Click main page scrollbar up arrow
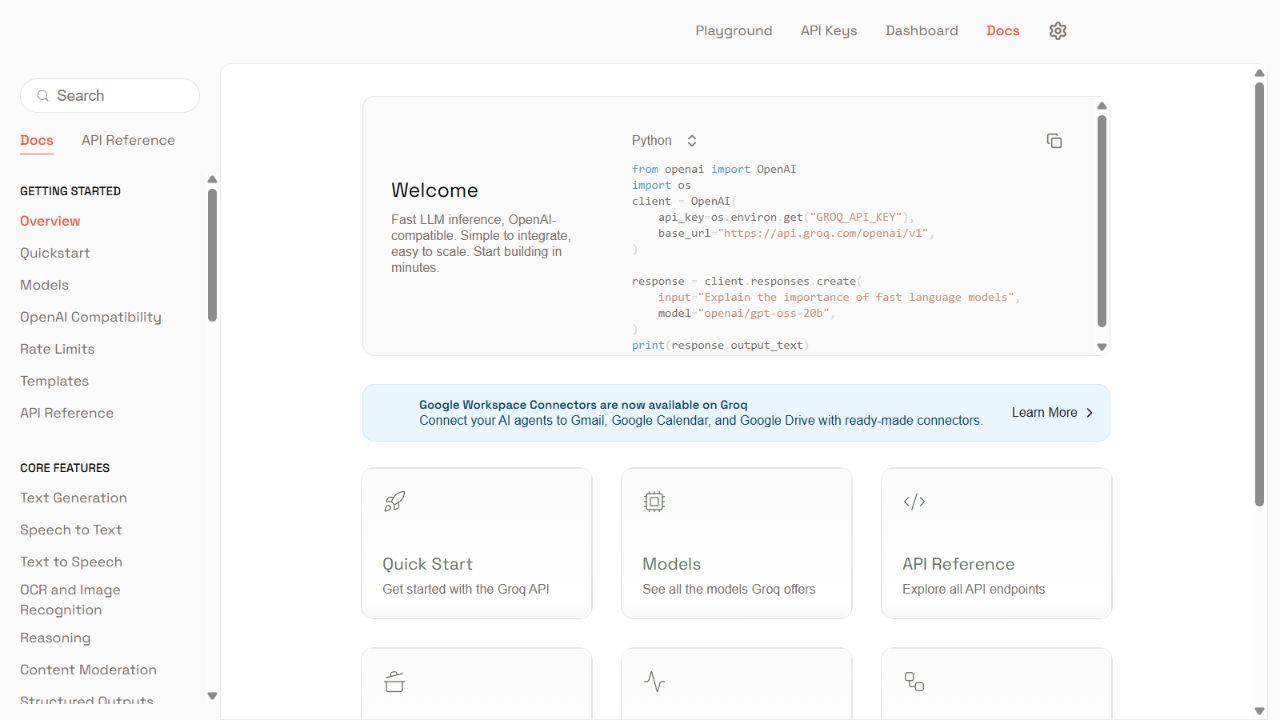1280x720 pixels. pyautogui.click(x=1260, y=73)
